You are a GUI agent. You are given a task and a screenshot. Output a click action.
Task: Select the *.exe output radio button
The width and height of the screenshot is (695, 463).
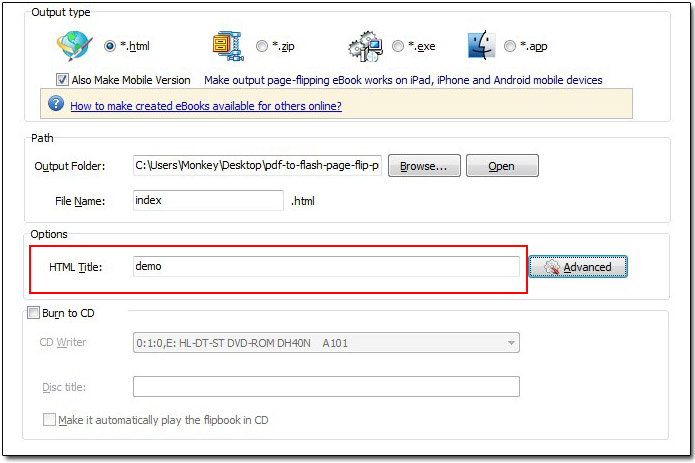[x=398, y=46]
